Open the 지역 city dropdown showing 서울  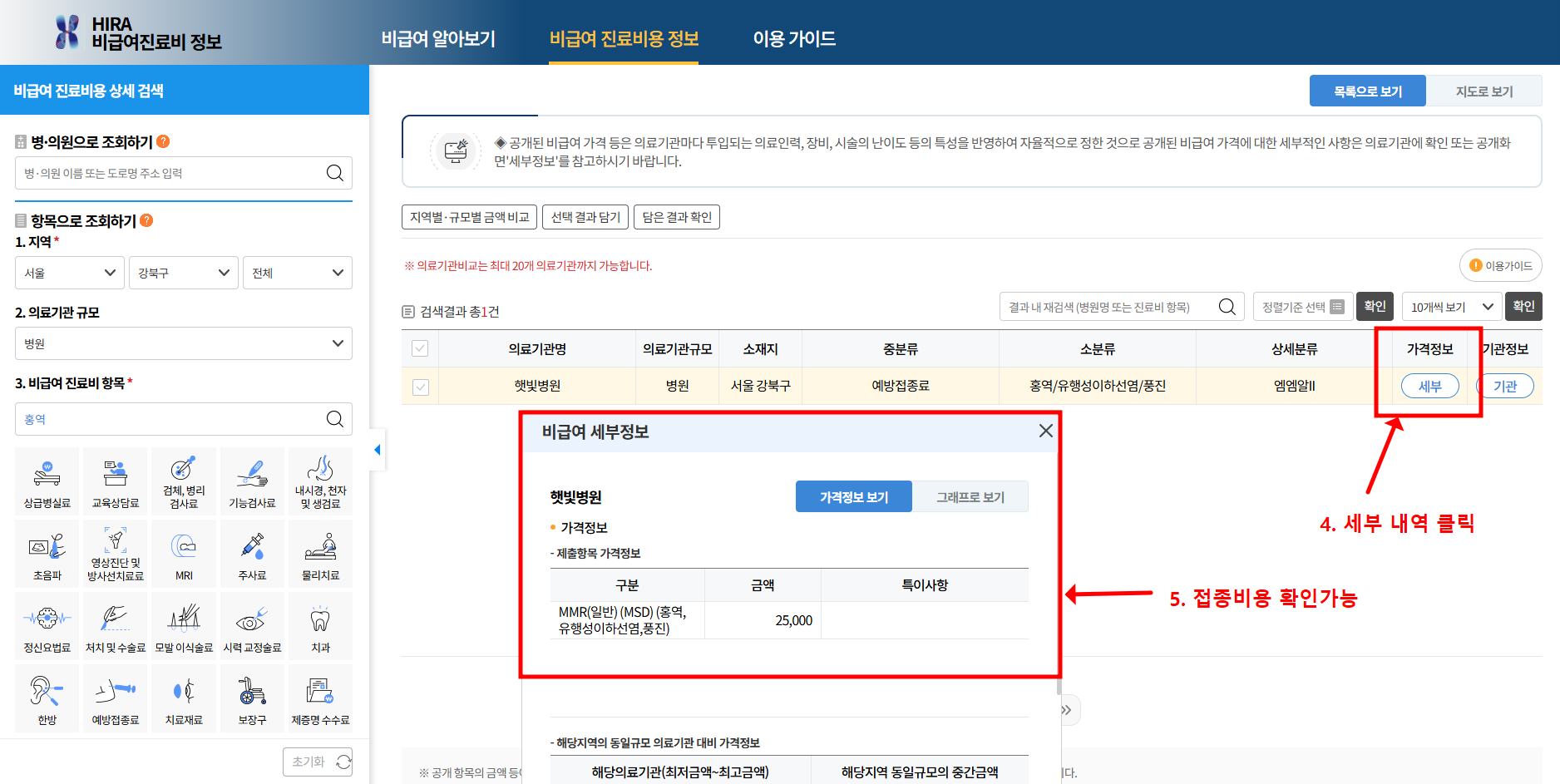click(69, 272)
